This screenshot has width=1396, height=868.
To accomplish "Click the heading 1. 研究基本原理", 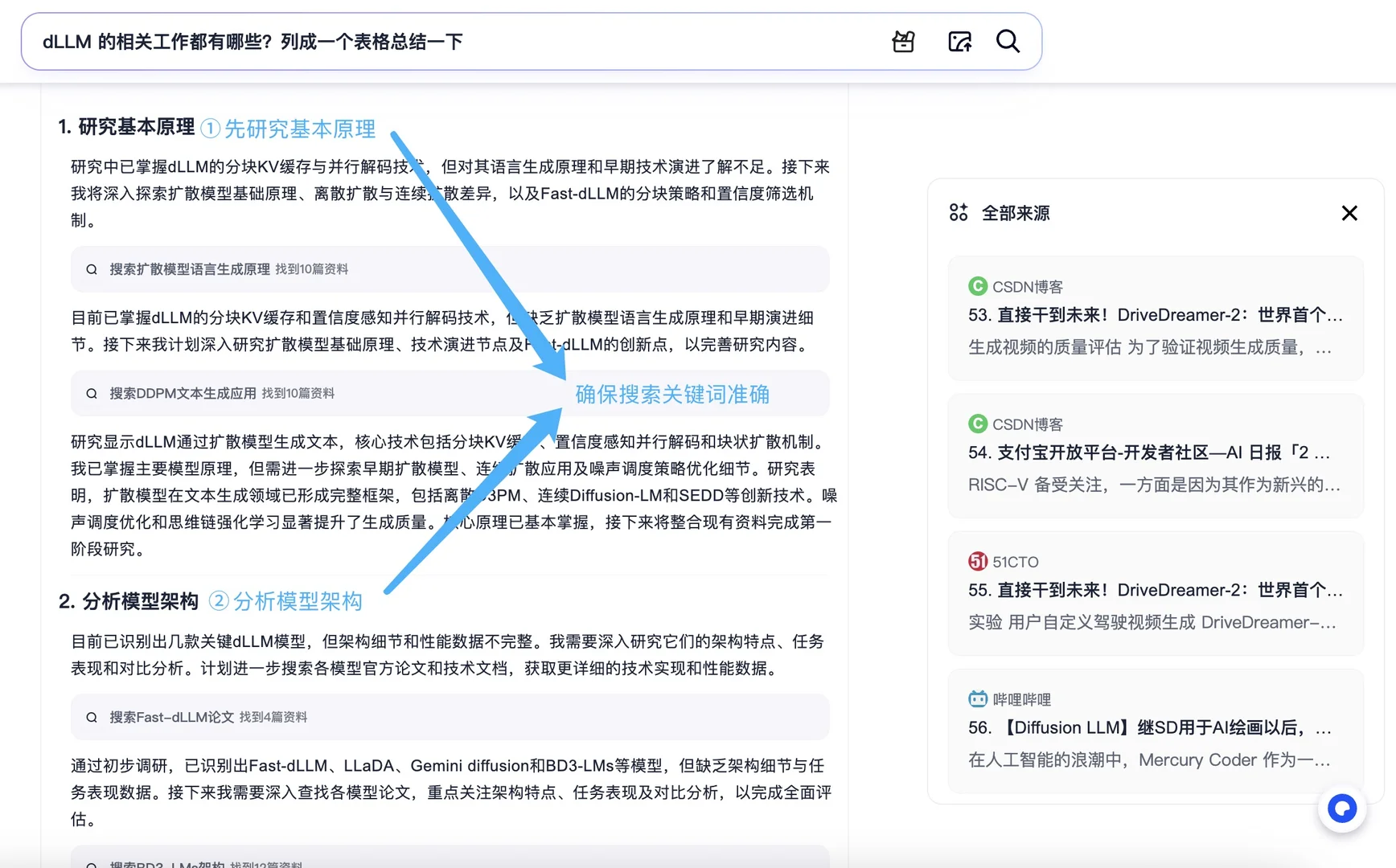I will tap(126, 127).
